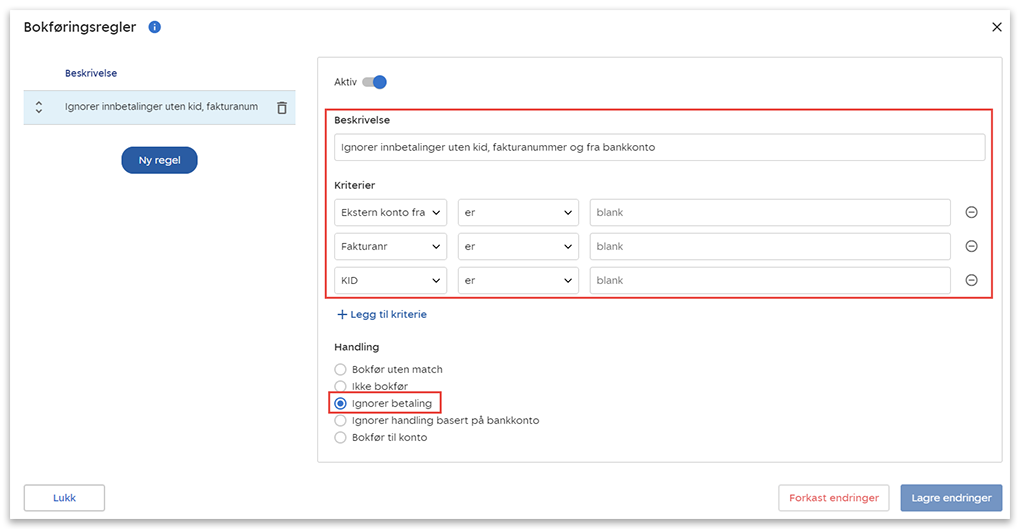
Task: Open the Ekstern konto fra field dropdown
Action: 391,213
